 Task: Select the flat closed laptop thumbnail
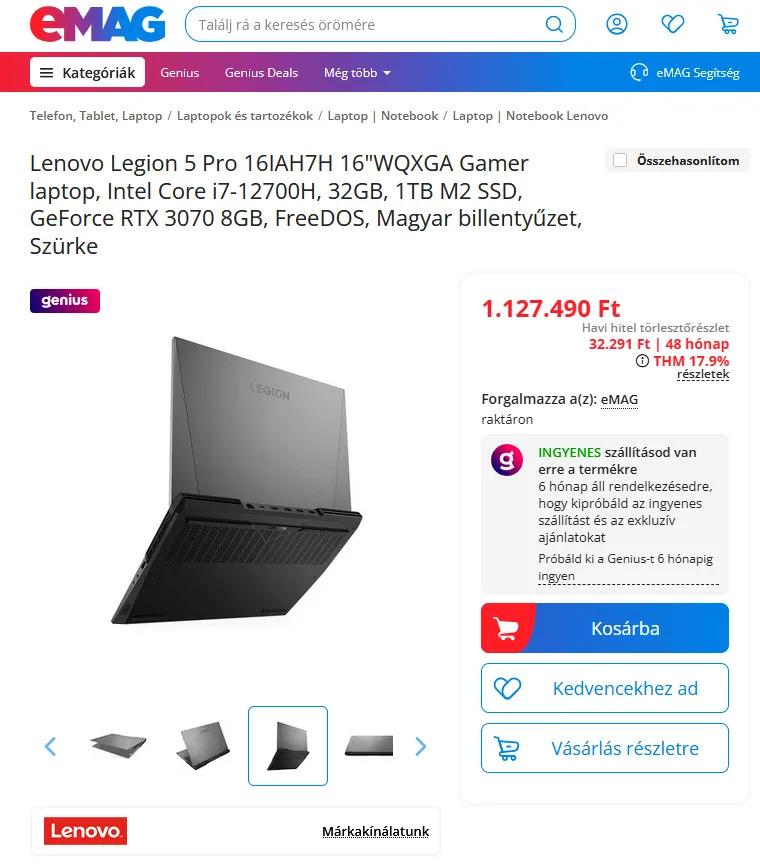tap(369, 746)
